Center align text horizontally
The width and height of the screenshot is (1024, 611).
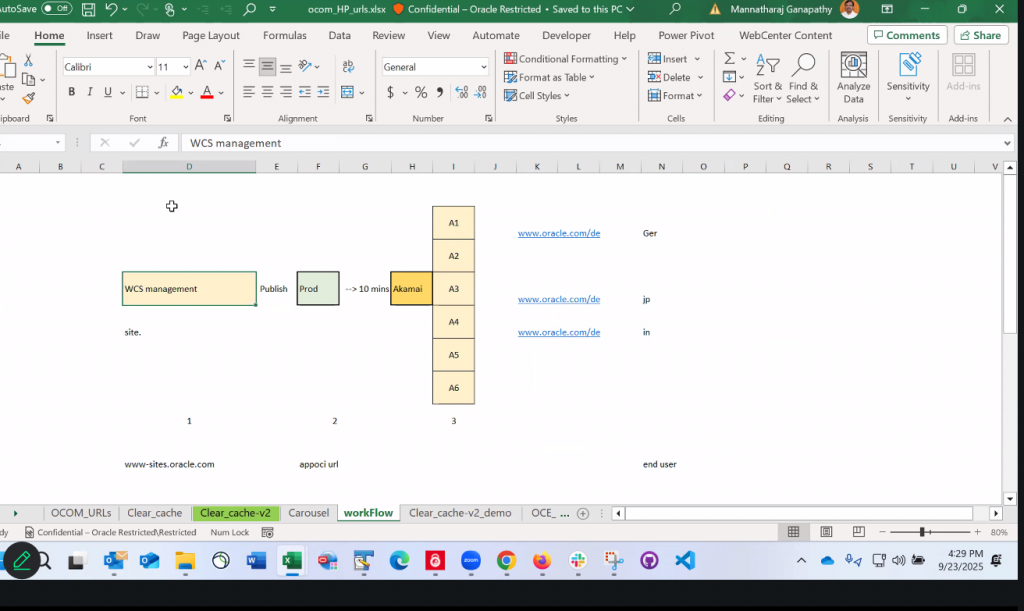267,92
